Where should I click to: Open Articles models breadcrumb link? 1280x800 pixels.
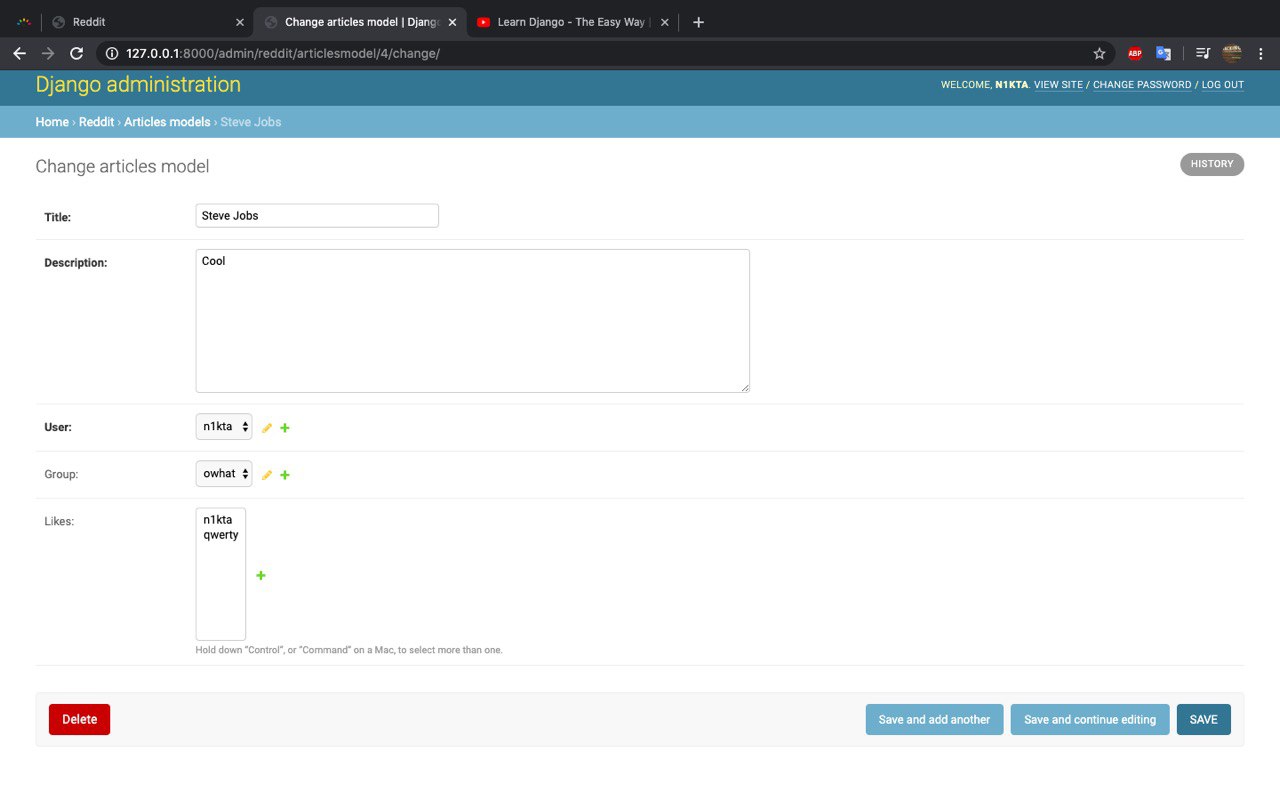(x=167, y=122)
